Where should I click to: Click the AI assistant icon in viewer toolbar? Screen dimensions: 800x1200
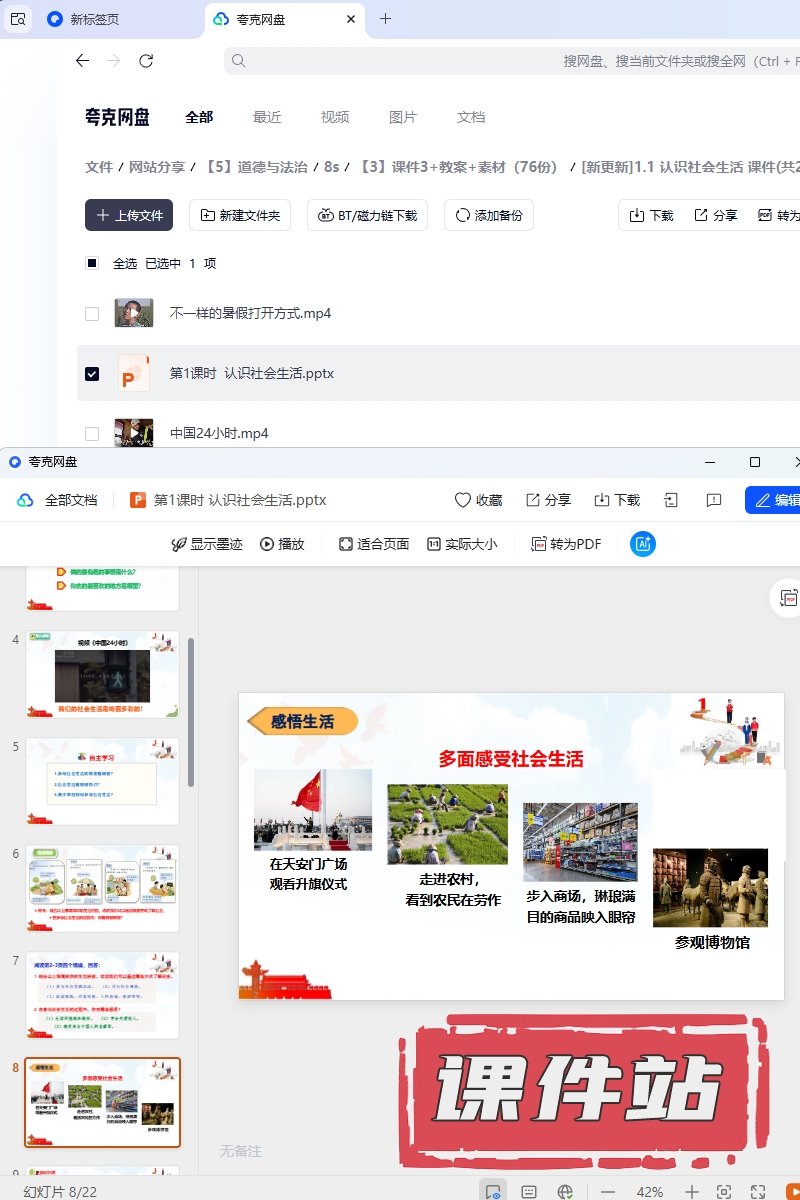coord(643,544)
